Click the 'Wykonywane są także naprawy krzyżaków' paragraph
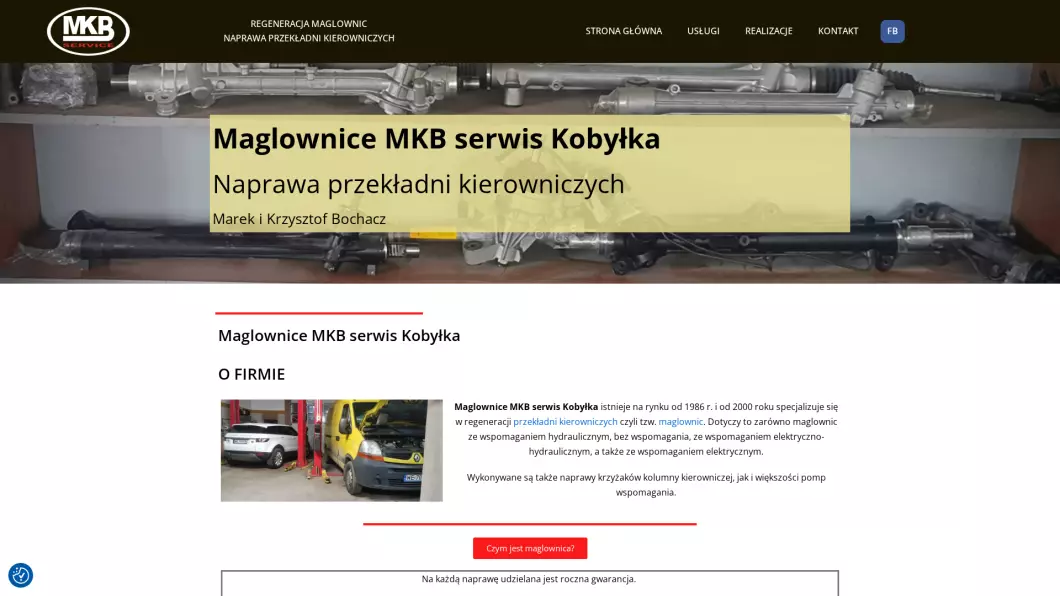 pyautogui.click(x=646, y=485)
